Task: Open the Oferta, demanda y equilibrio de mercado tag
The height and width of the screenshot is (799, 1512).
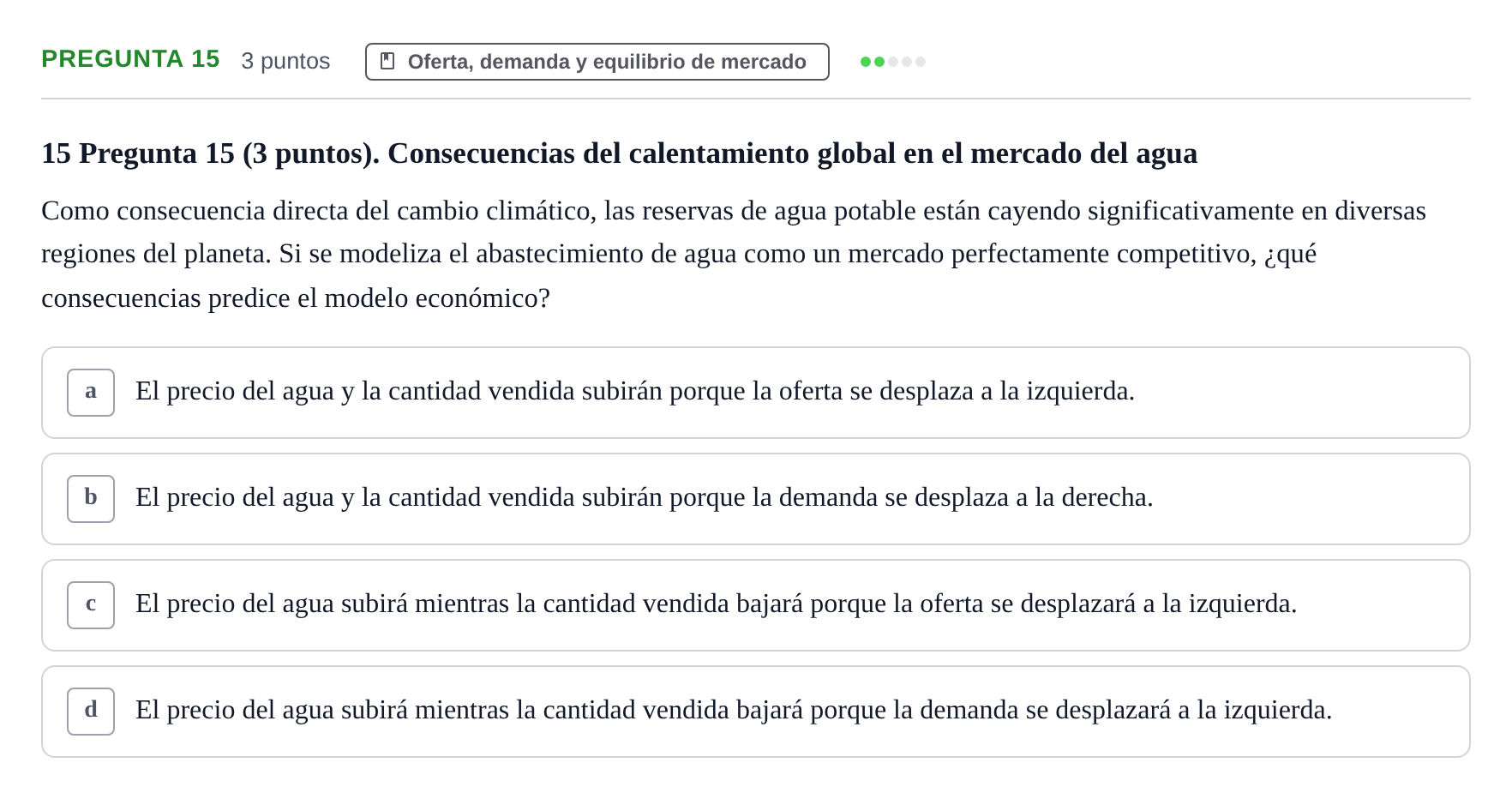Action: [x=597, y=62]
